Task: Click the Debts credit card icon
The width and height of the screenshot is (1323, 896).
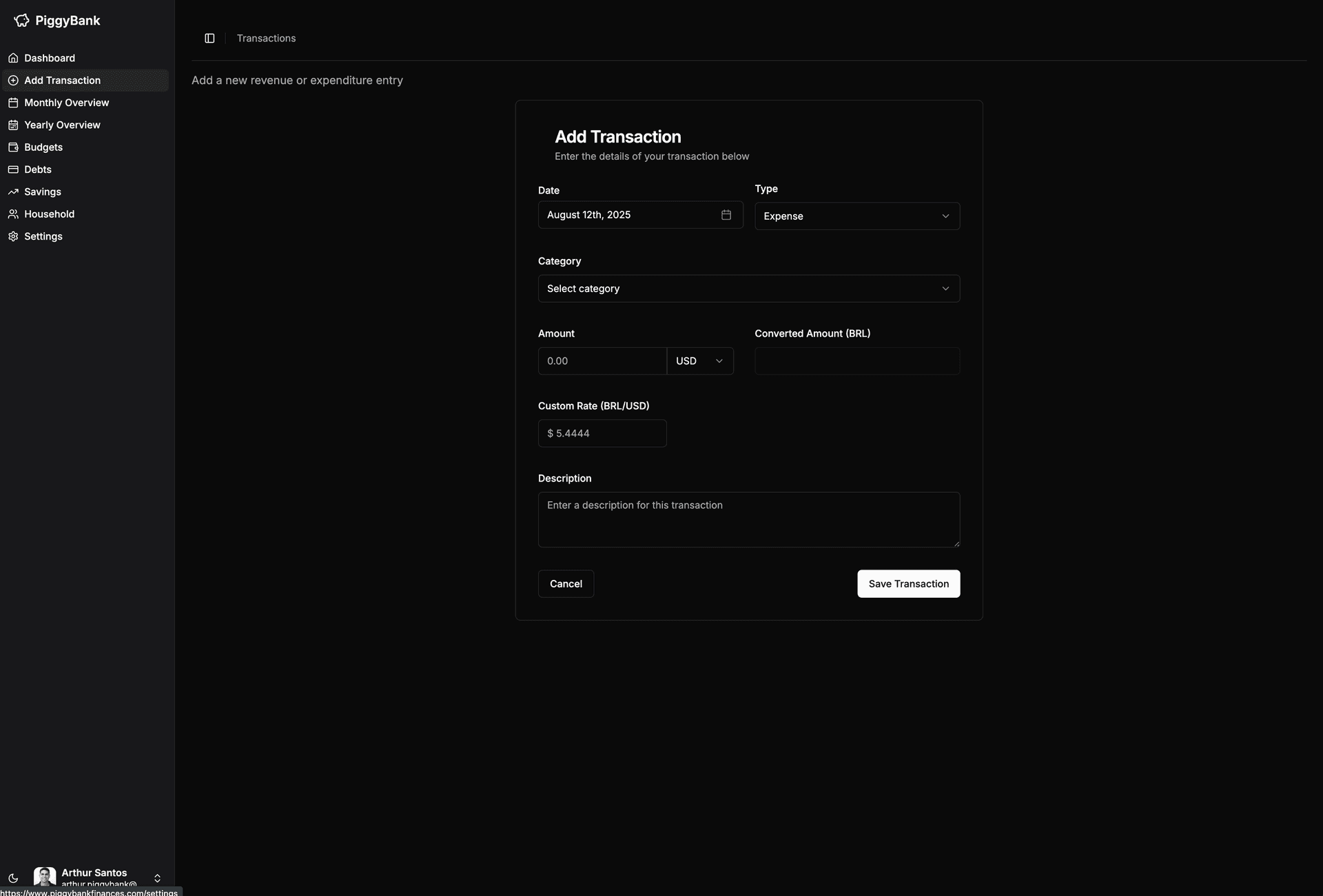Action: click(x=13, y=169)
